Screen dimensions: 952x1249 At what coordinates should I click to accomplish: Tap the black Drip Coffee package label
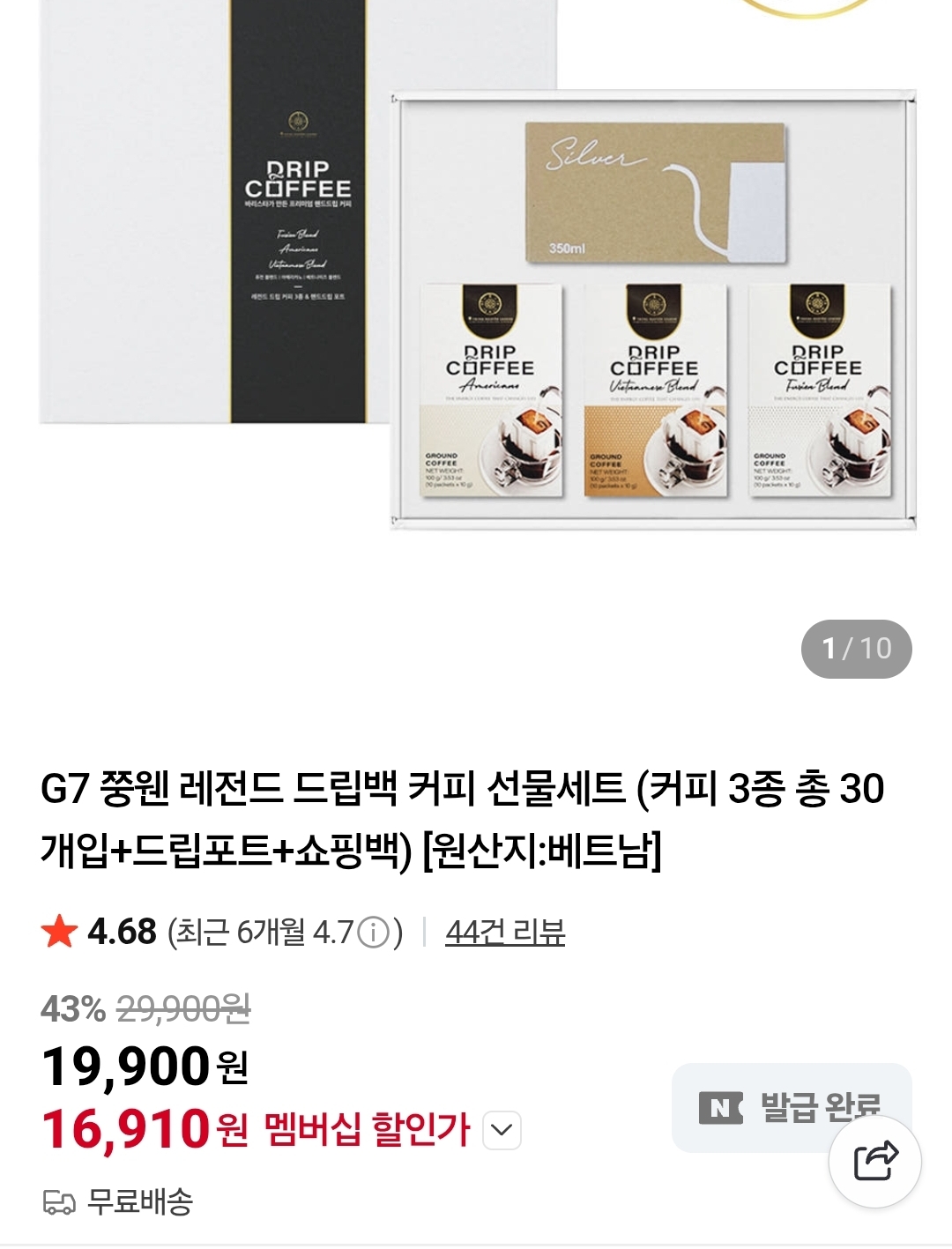[298, 212]
